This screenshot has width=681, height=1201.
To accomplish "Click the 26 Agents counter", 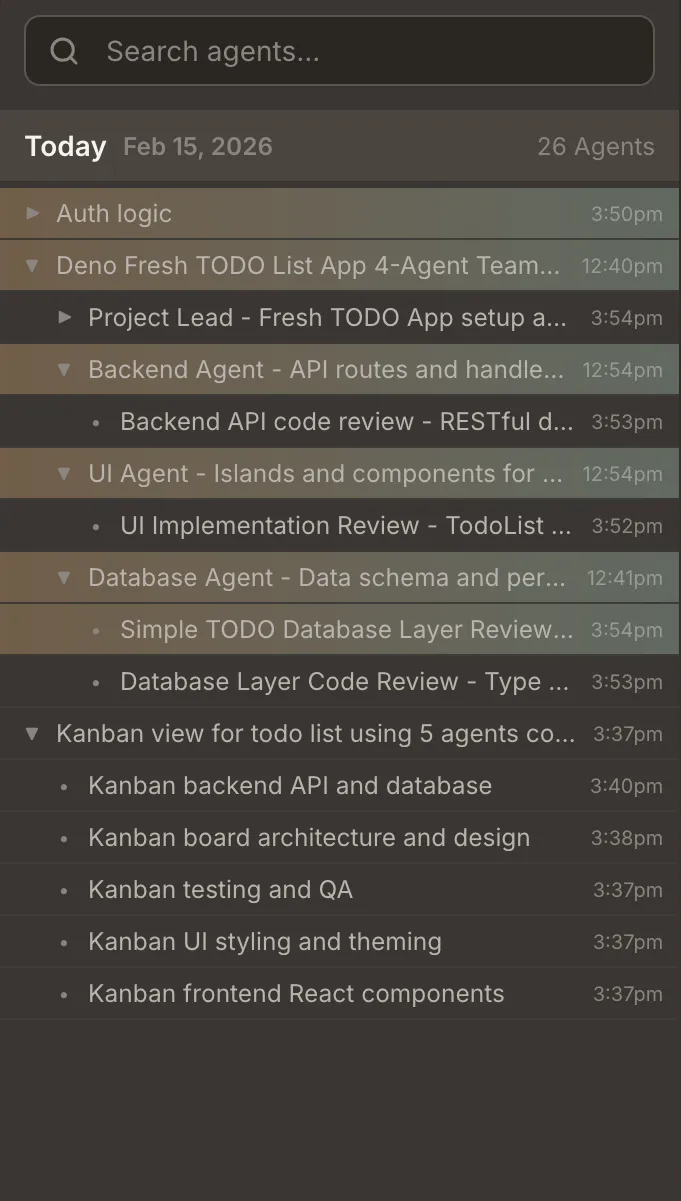I will [x=596, y=146].
